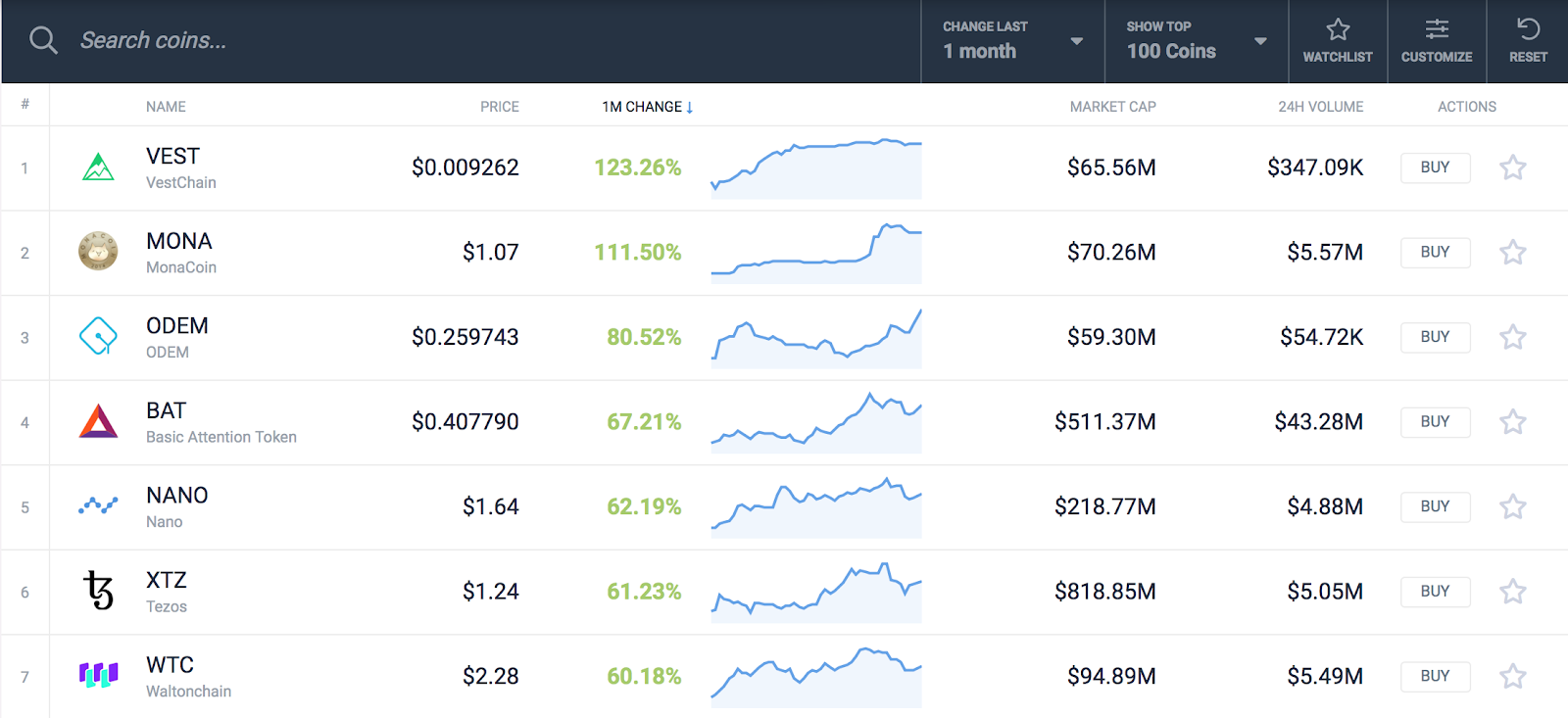Sort by the 1M CHANGE column header
This screenshot has width=1568, height=718.
pyautogui.click(x=647, y=107)
